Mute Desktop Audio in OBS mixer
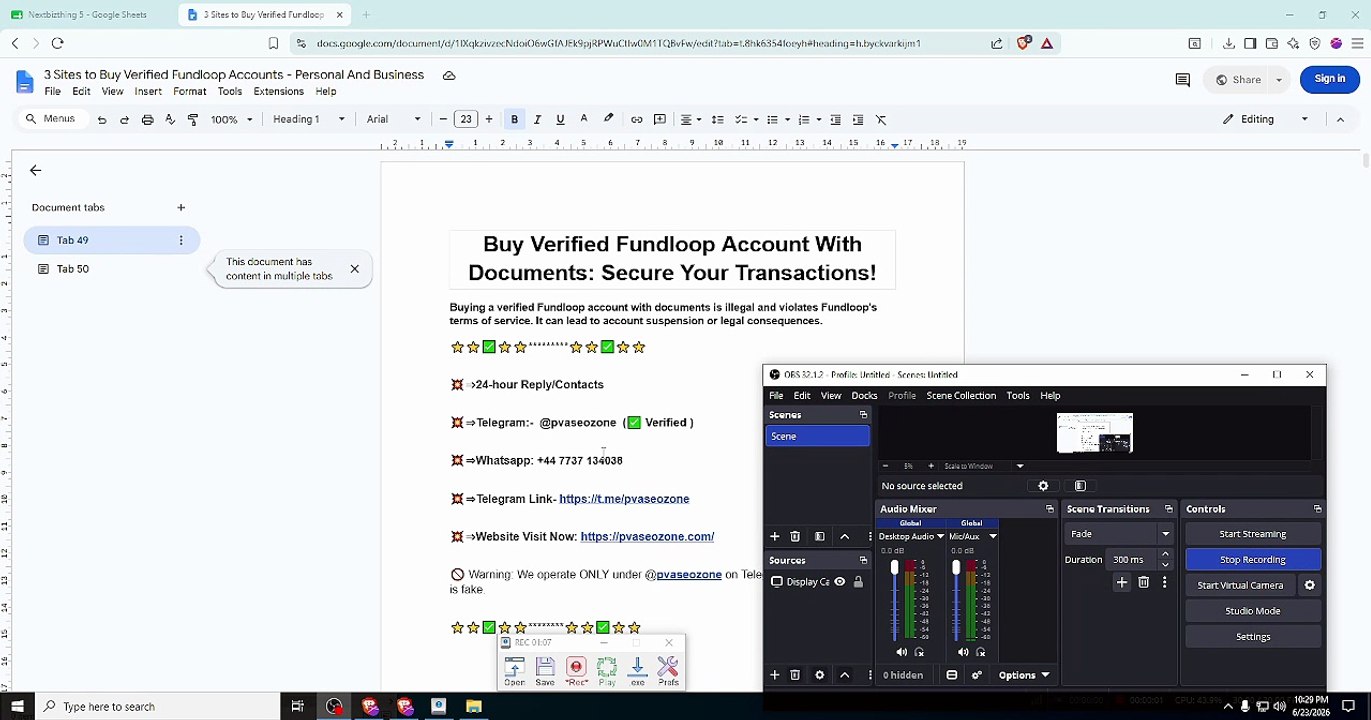Image resolution: width=1371 pixels, height=720 pixels. [x=902, y=652]
